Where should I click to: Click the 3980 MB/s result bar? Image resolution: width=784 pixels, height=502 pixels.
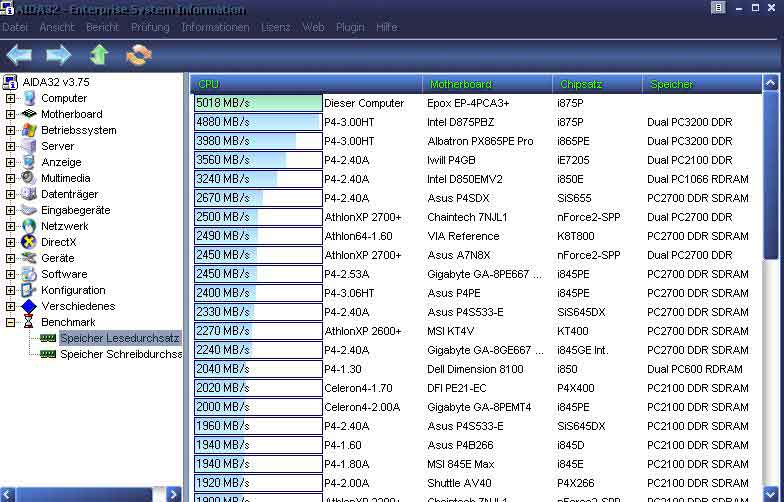pos(258,141)
